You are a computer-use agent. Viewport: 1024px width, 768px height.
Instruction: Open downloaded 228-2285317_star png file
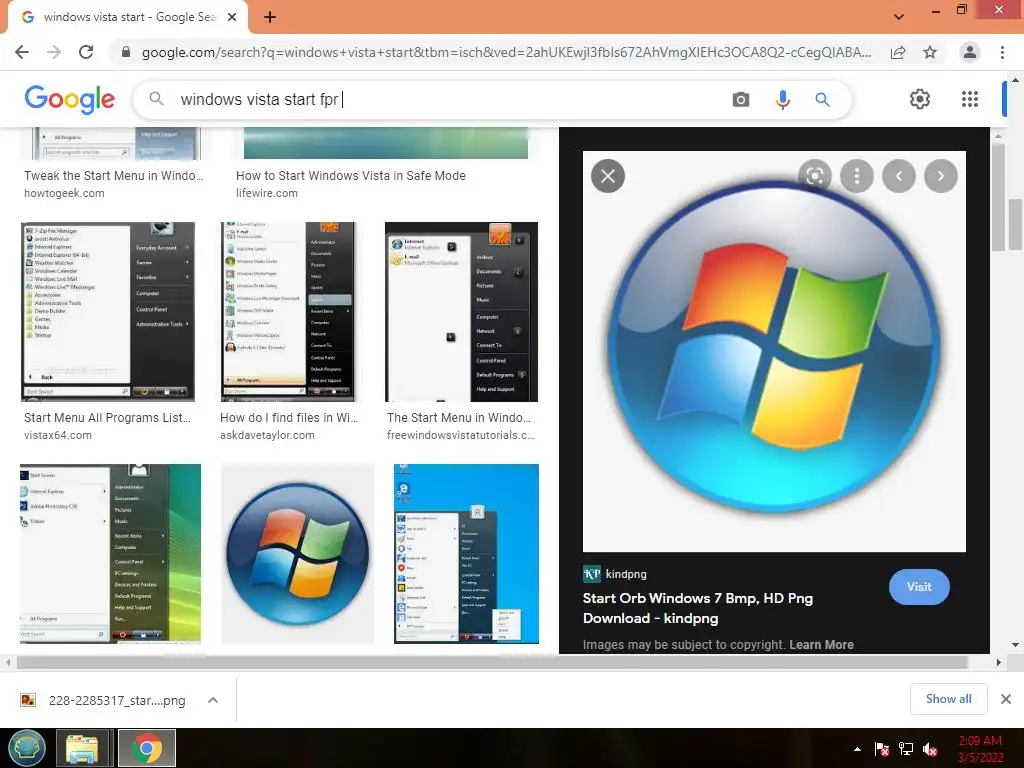tap(103, 700)
